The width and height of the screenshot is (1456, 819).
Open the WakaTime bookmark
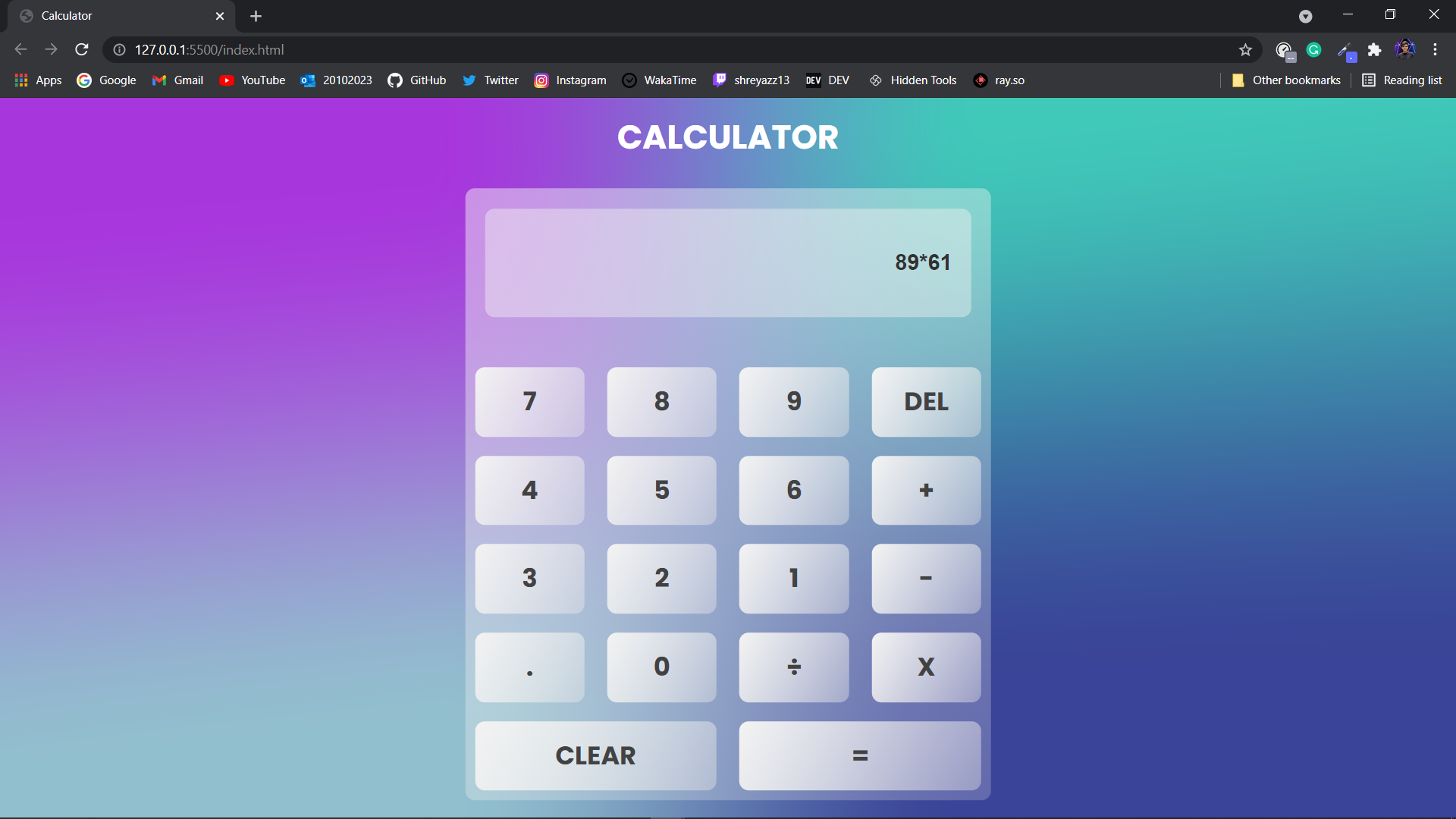[x=658, y=80]
